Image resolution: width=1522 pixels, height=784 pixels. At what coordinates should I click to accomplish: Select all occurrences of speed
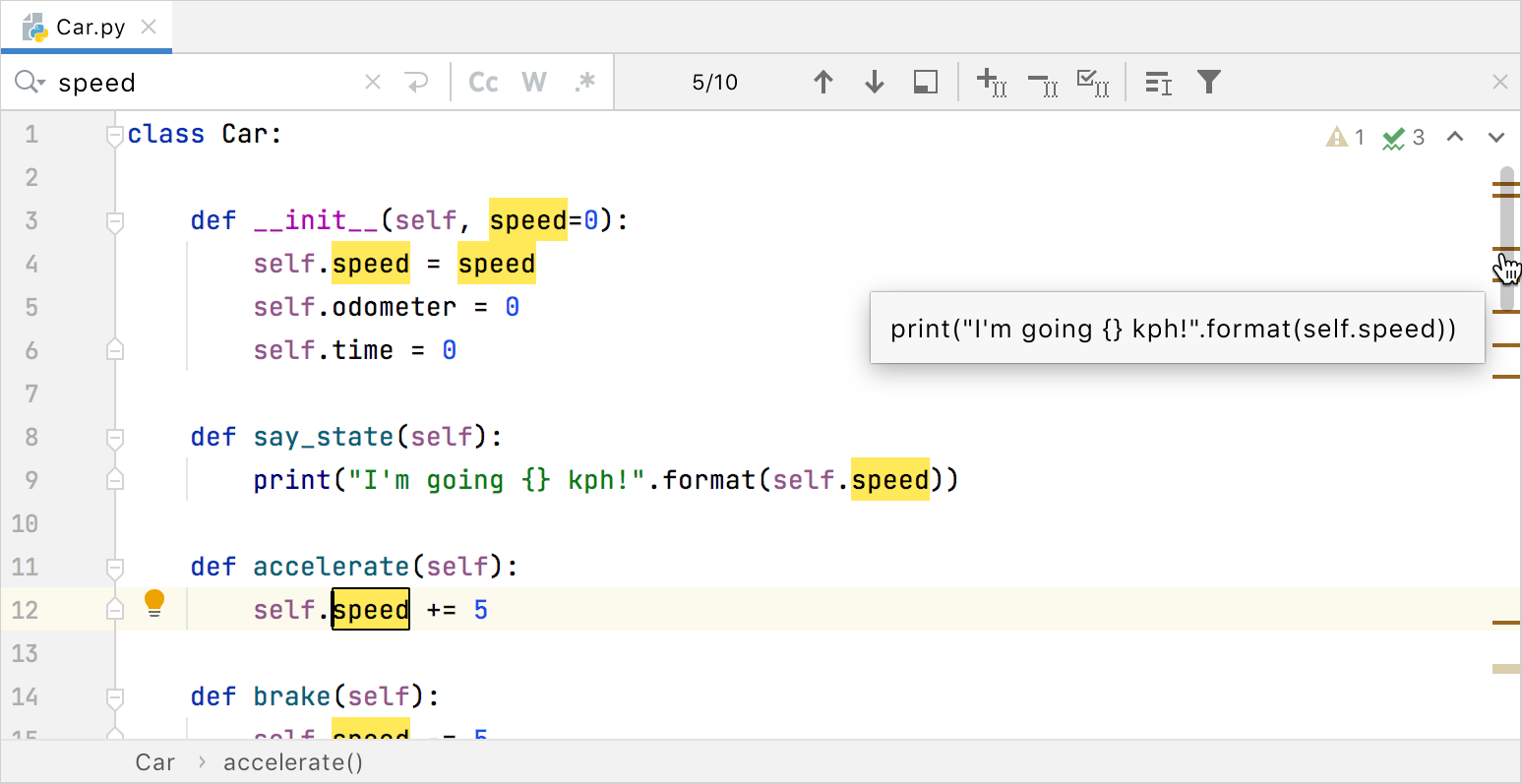(x=1092, y=83)
